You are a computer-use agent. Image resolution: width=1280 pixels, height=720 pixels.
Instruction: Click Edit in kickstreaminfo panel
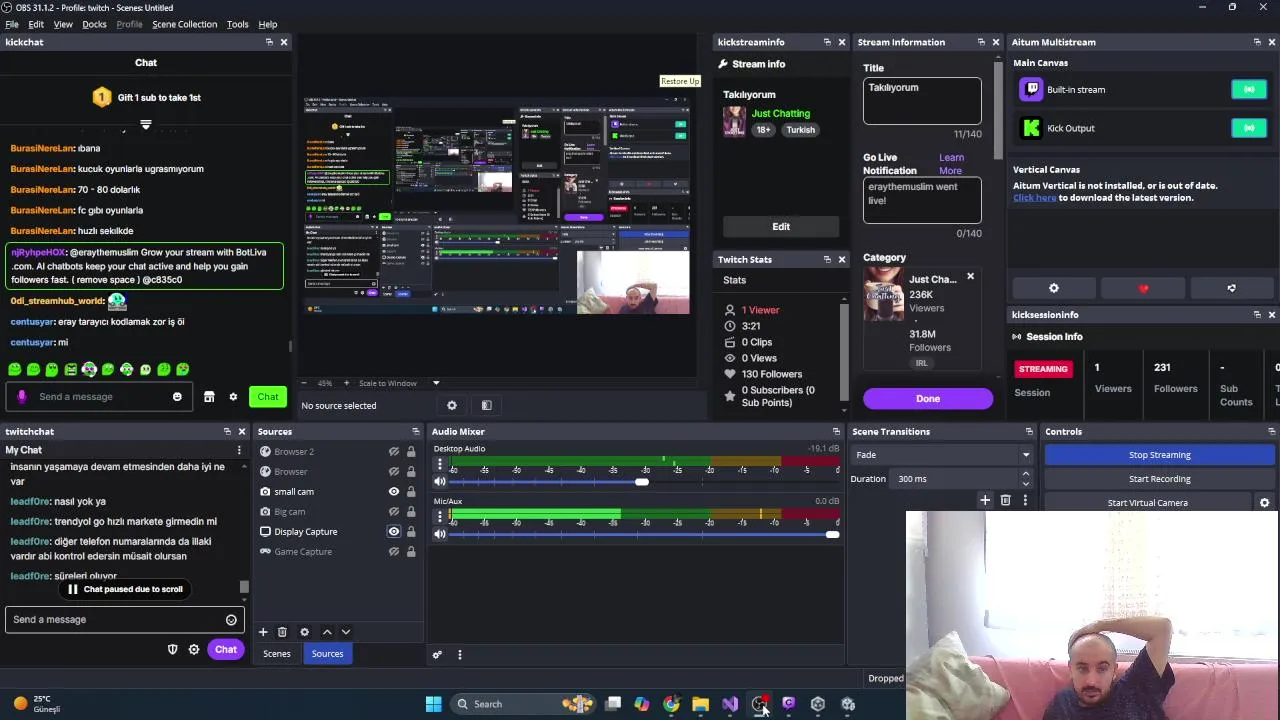click(781, 227)
